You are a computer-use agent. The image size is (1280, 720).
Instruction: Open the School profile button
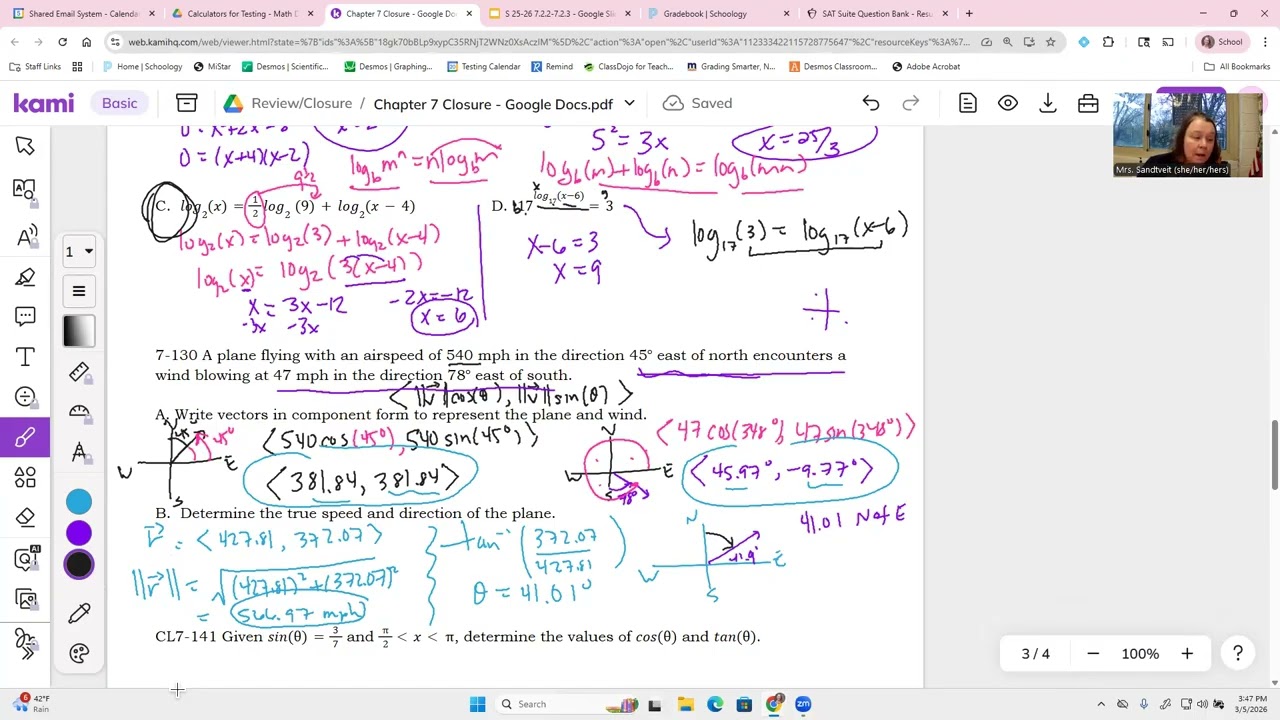[1222, 42]
